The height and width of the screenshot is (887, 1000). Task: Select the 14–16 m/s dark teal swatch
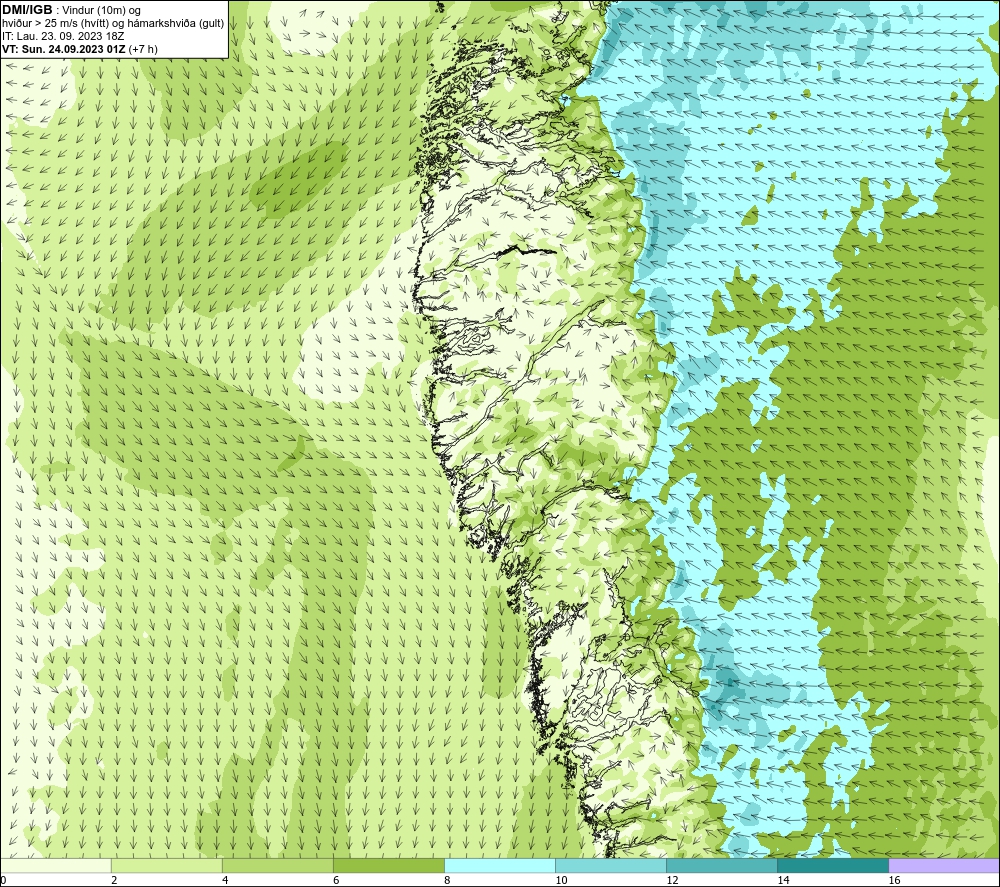pos(833,865)
